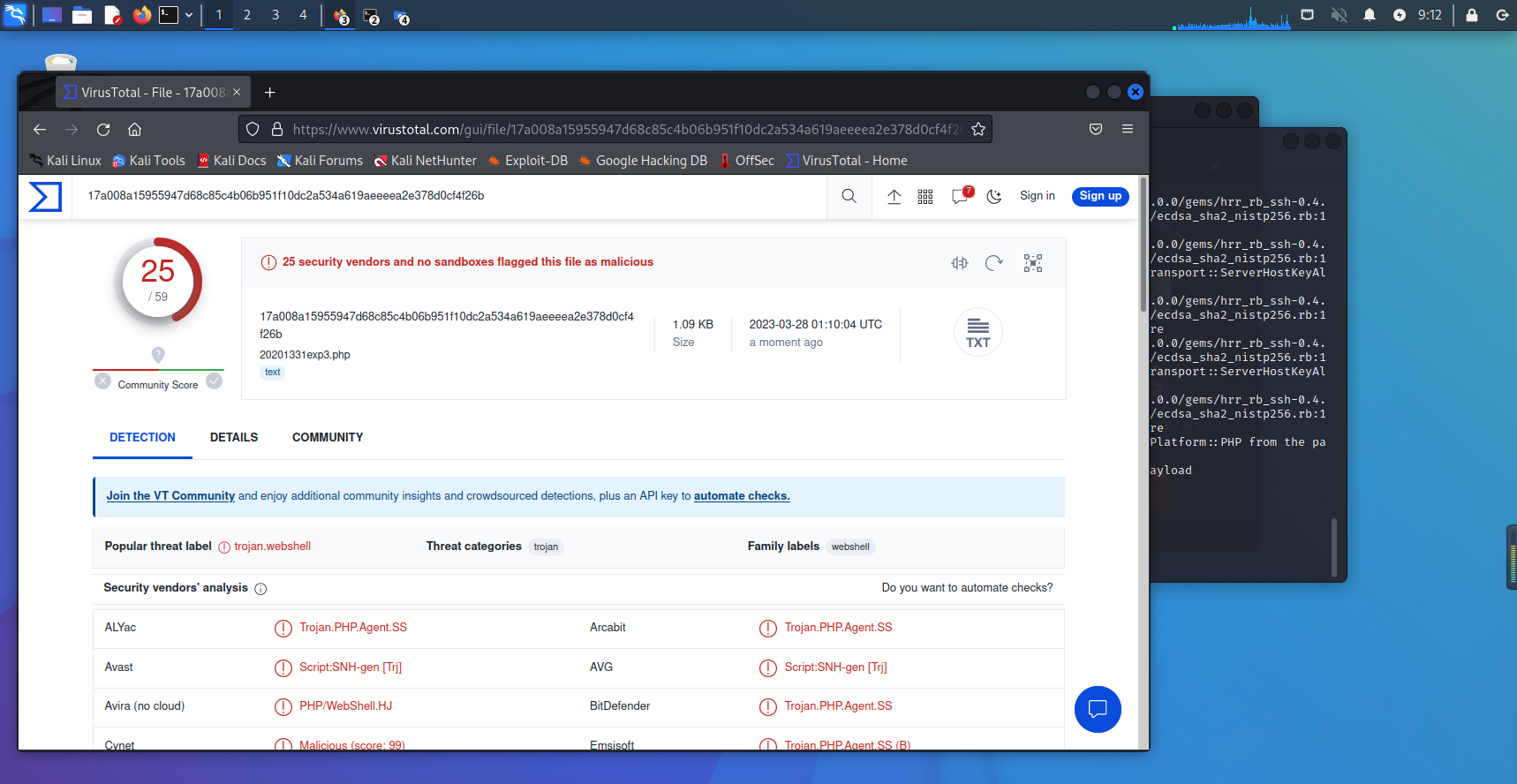Click the terminal window scrollbar
Image resolution: width=1517 pixels, height=784 pixels.
(1333, 547)
